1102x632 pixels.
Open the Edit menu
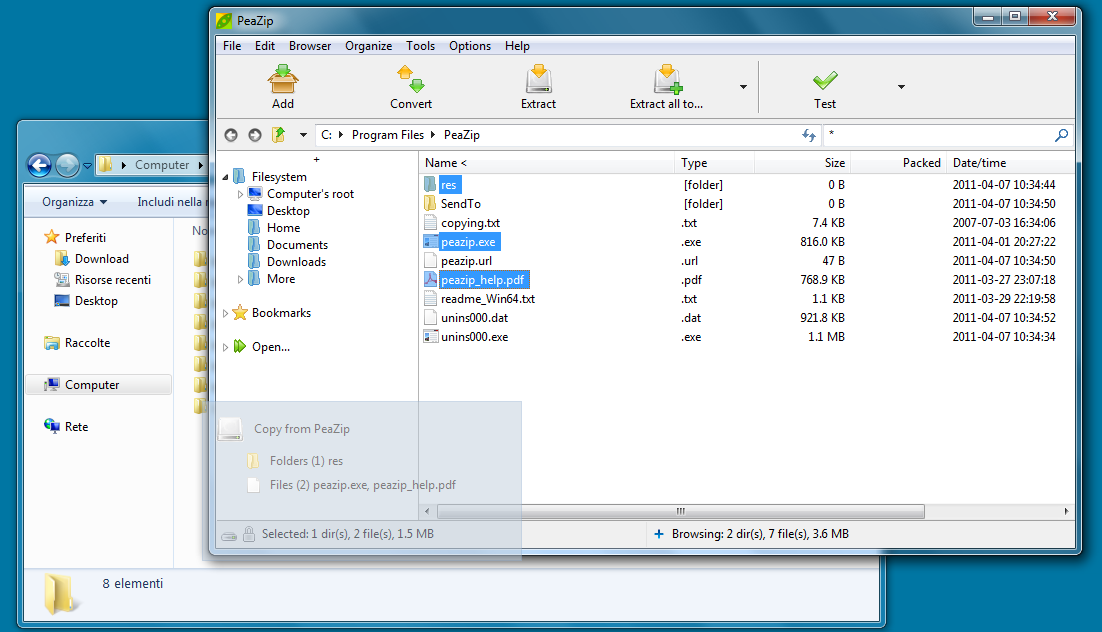(x=265, y=46)
